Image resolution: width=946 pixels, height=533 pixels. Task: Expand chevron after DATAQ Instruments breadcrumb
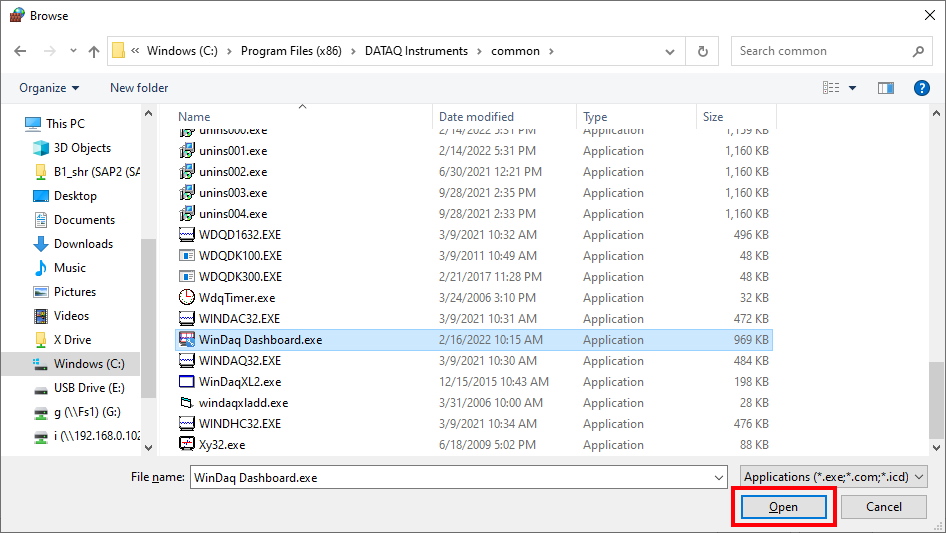coord(479,51)
